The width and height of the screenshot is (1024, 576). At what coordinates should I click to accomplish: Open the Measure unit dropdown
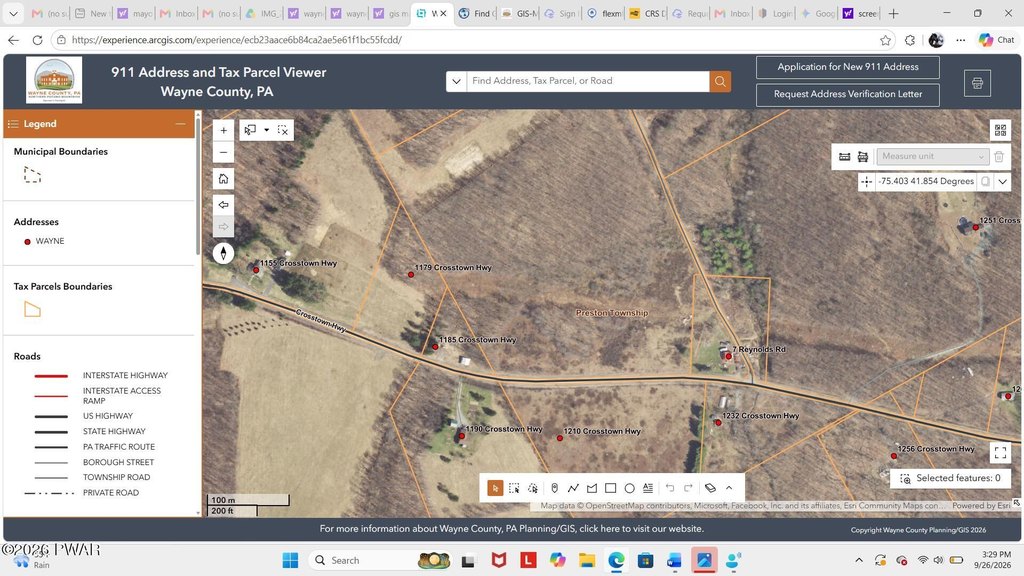coord(932,157)
